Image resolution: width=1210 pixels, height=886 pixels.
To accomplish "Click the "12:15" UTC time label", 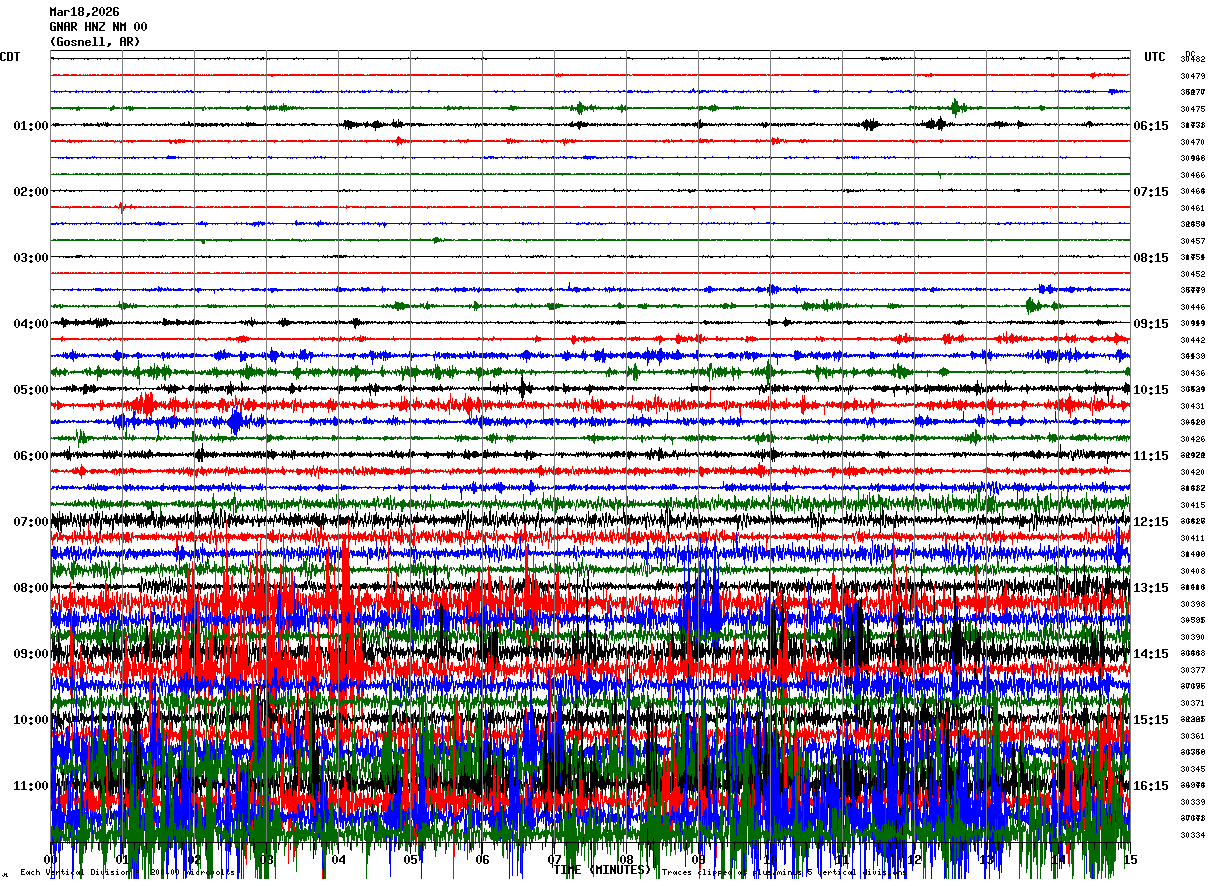I will [x=1151, y=522].
